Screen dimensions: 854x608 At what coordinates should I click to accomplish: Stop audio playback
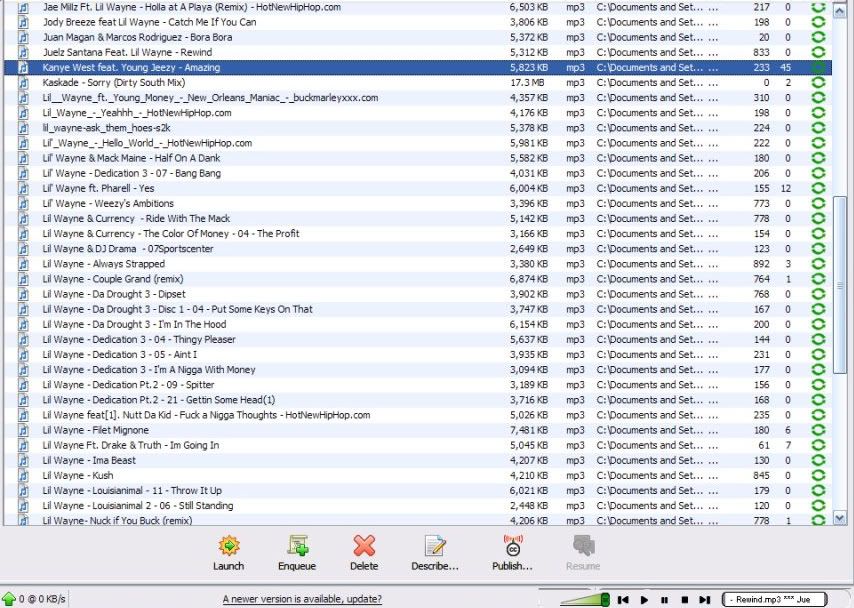pos(684,599)
